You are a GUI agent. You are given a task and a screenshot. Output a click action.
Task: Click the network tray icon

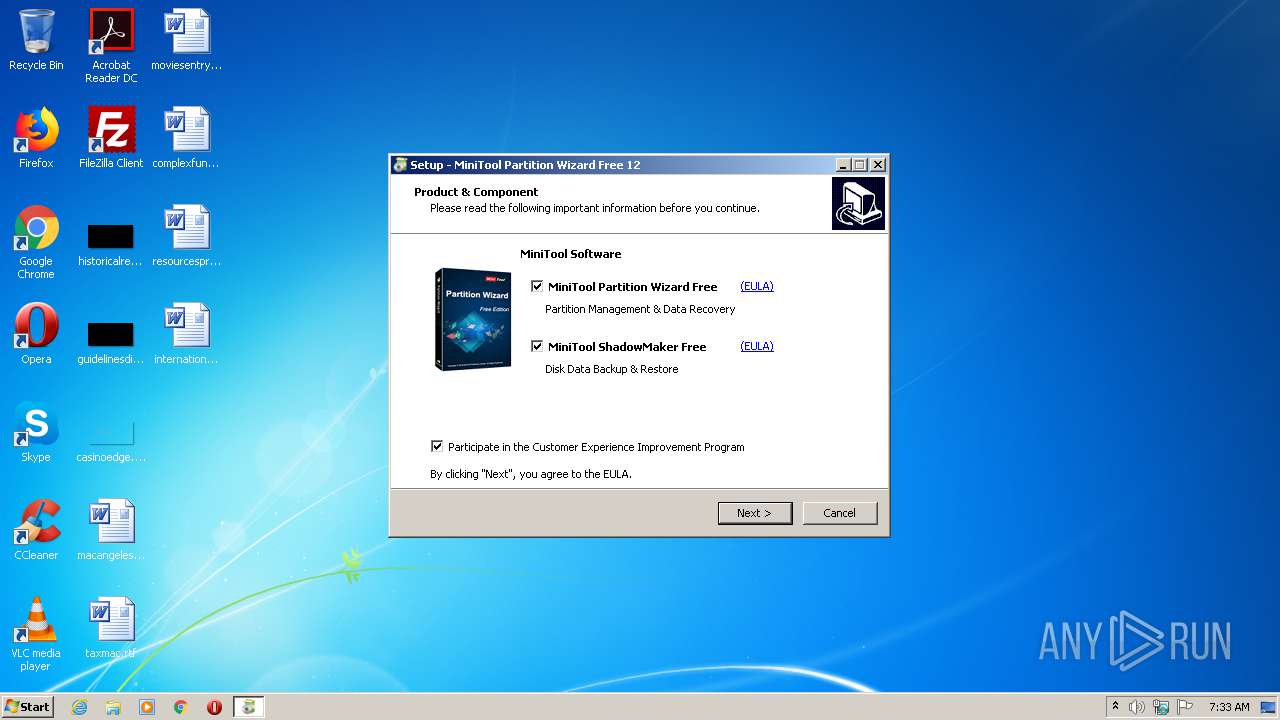point(1161,707)
